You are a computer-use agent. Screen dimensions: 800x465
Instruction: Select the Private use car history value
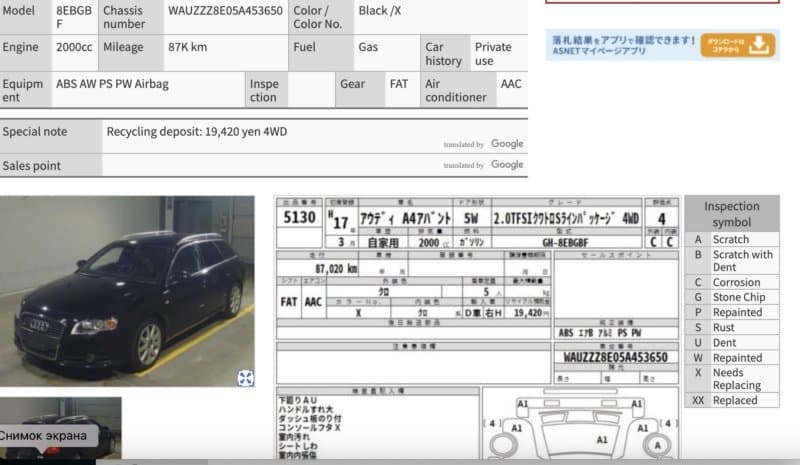pos(493,54)
